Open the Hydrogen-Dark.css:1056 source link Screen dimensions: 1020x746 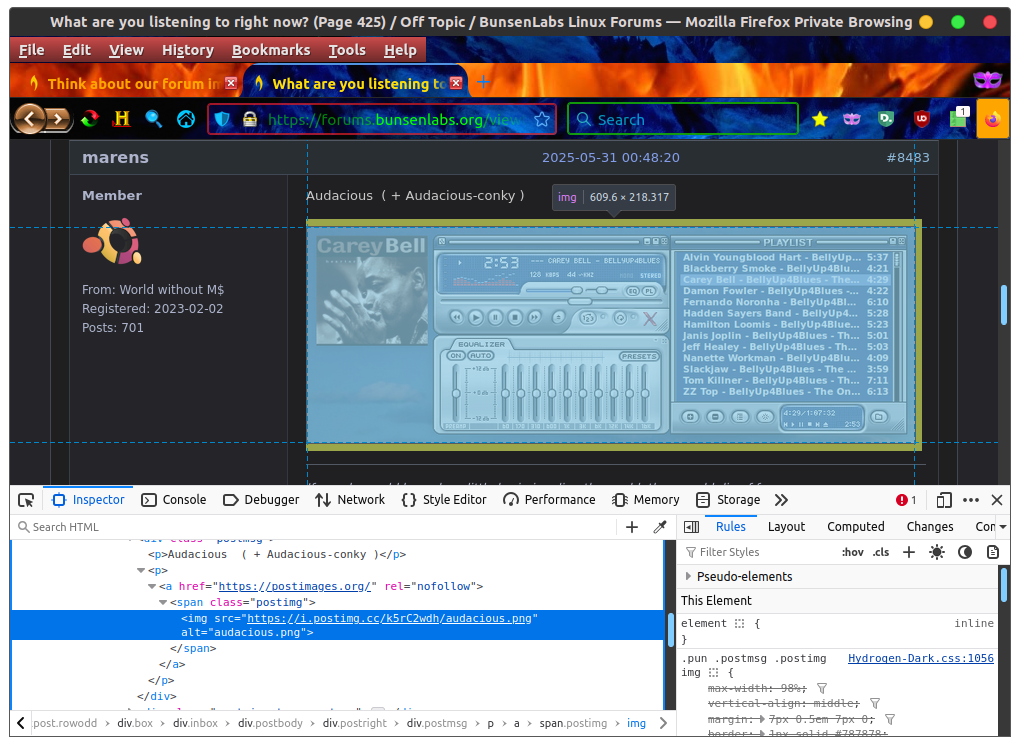click(920, 658)
